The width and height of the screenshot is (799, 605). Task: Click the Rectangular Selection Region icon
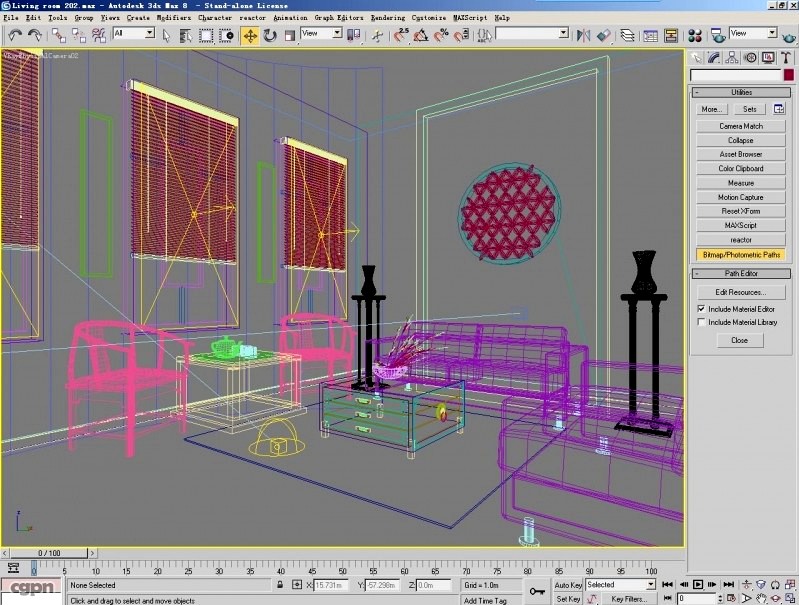[x=206, y=35]
